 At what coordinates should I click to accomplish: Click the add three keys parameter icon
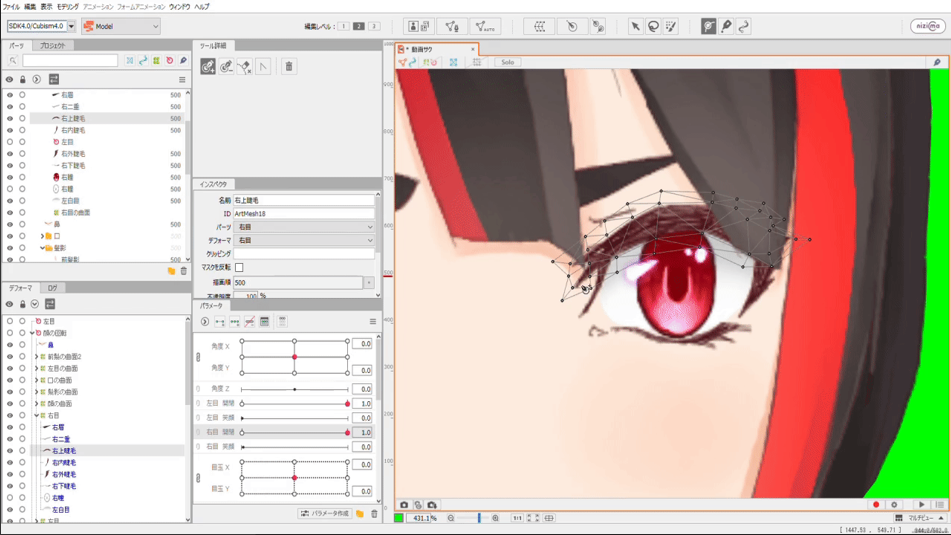coord(235,321)
